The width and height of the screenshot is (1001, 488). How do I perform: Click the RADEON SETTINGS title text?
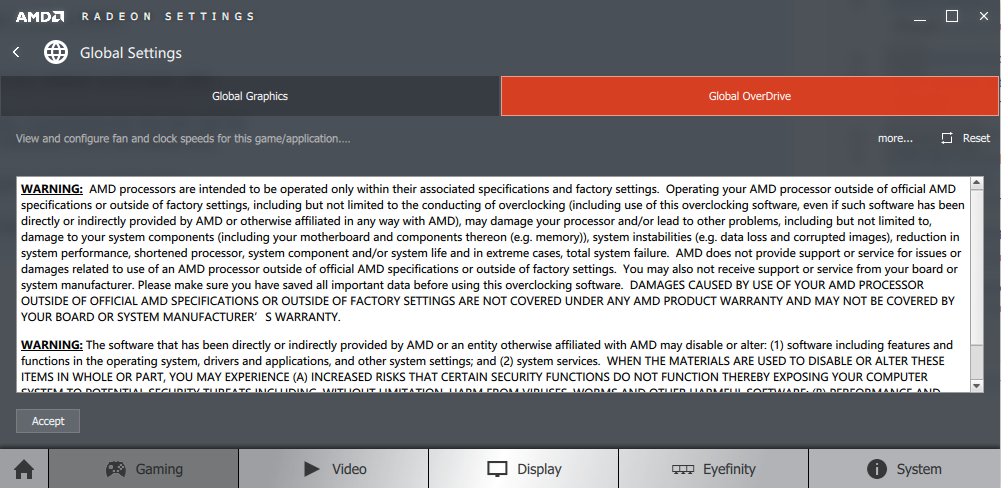pos(168,17)
